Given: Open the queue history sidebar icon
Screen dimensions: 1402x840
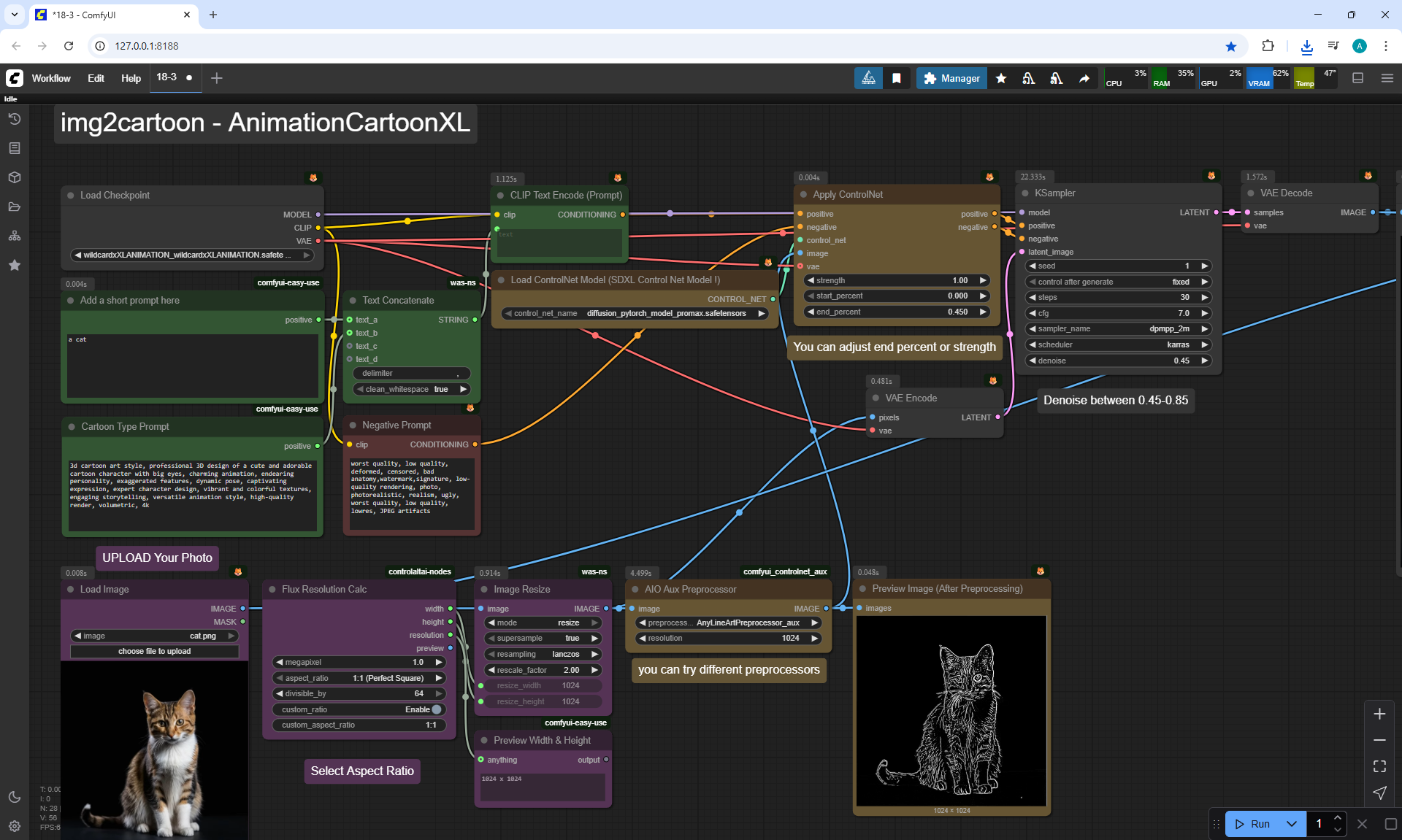Looking at the screenshot, I should pyautogui.click(x=15, y=119).
